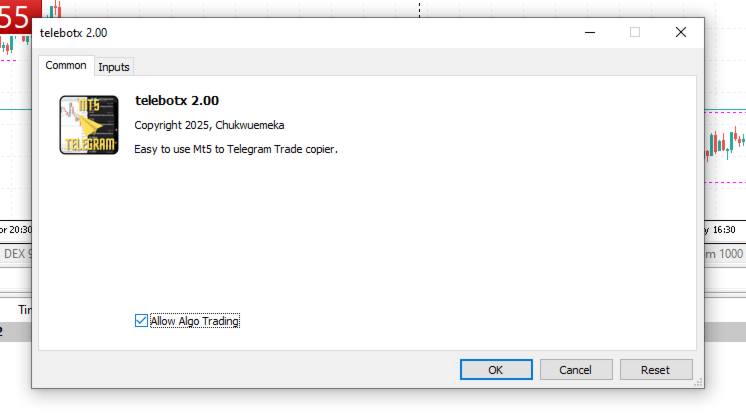Screen dimensions: 746x419
Task: Confirm the dialog with OK
Action: (x=496, y=370)
